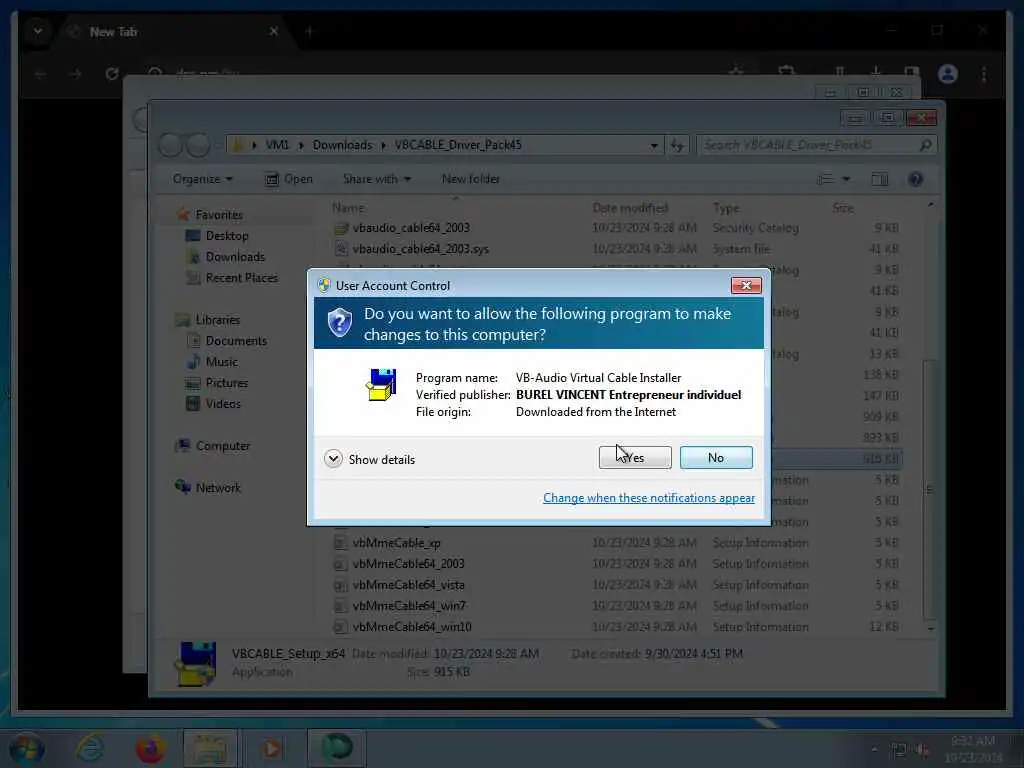Viewport: 1024px width, 768px height.
Task: Sort by Name column header
Action: pos(348,208)
